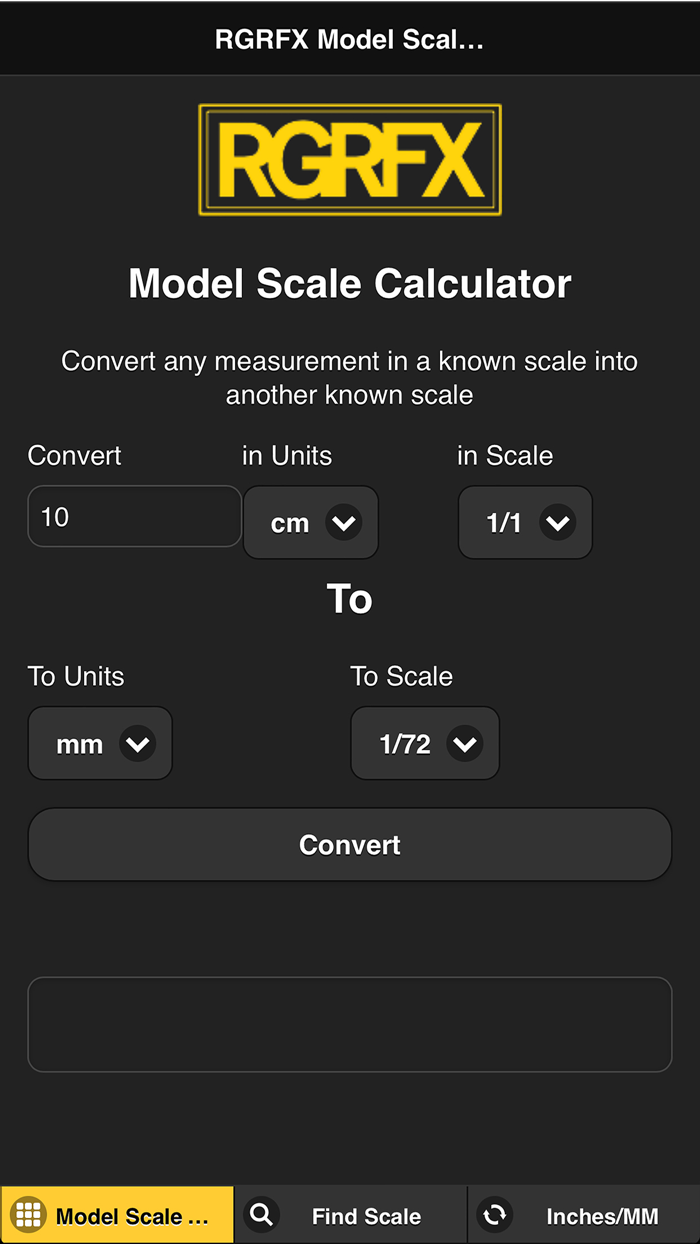Click the chevron on the 1/1 scale selector

(558, 522)
